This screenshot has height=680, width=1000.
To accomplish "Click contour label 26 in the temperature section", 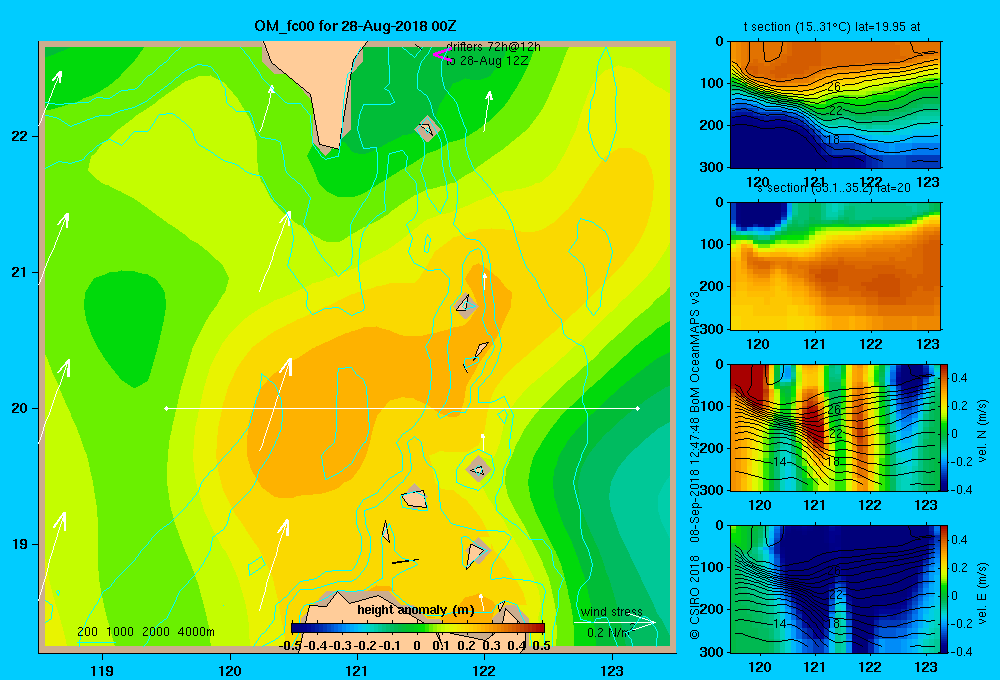I will tap(834, 85).
